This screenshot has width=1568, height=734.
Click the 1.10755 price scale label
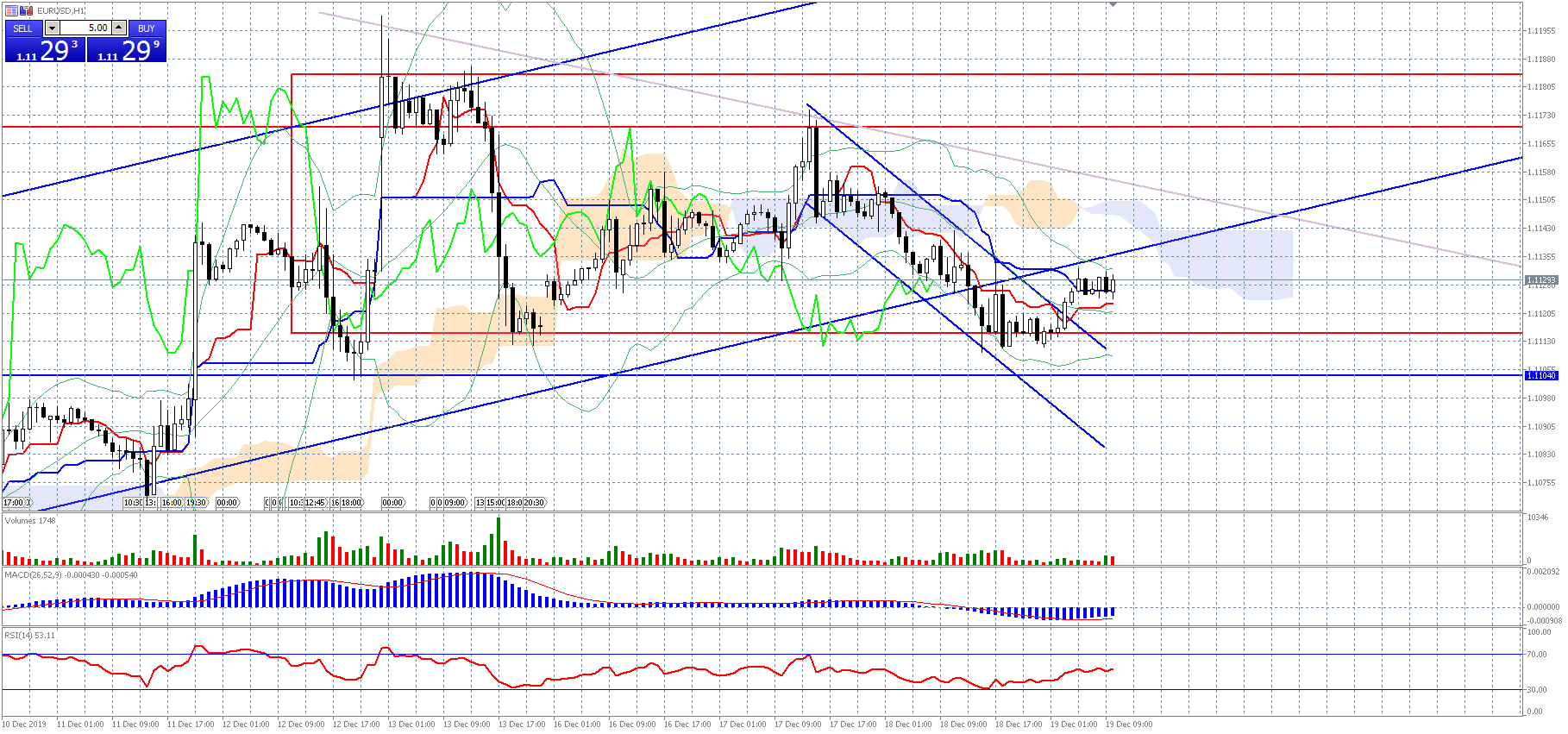tap(1541, 482)
